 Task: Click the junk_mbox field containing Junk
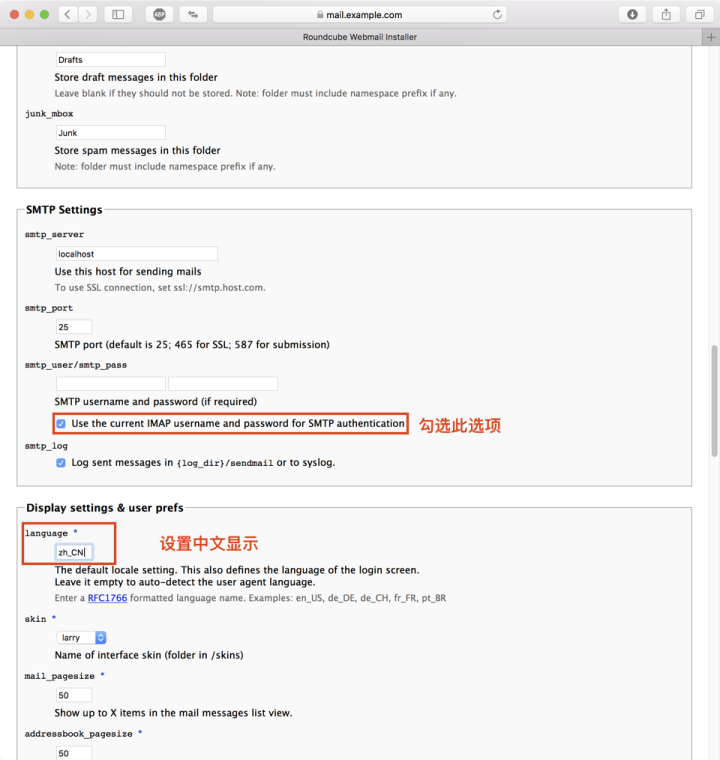[x=110, y=133]
